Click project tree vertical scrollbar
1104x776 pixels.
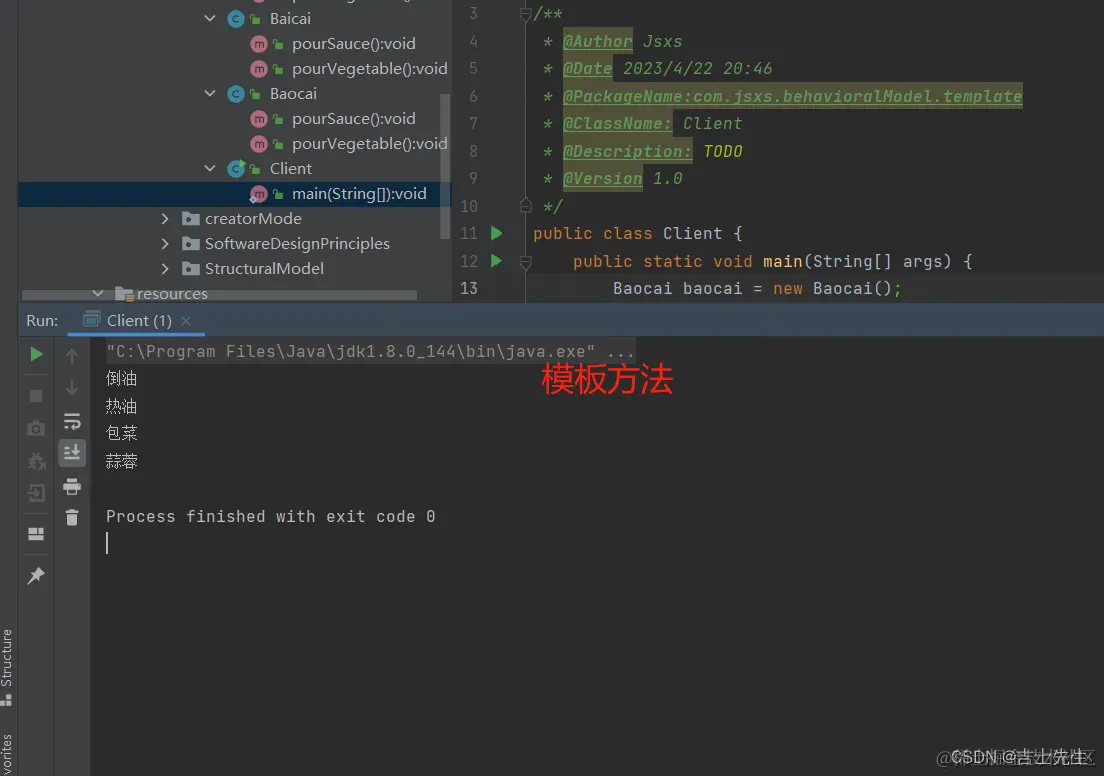[445, 165]
